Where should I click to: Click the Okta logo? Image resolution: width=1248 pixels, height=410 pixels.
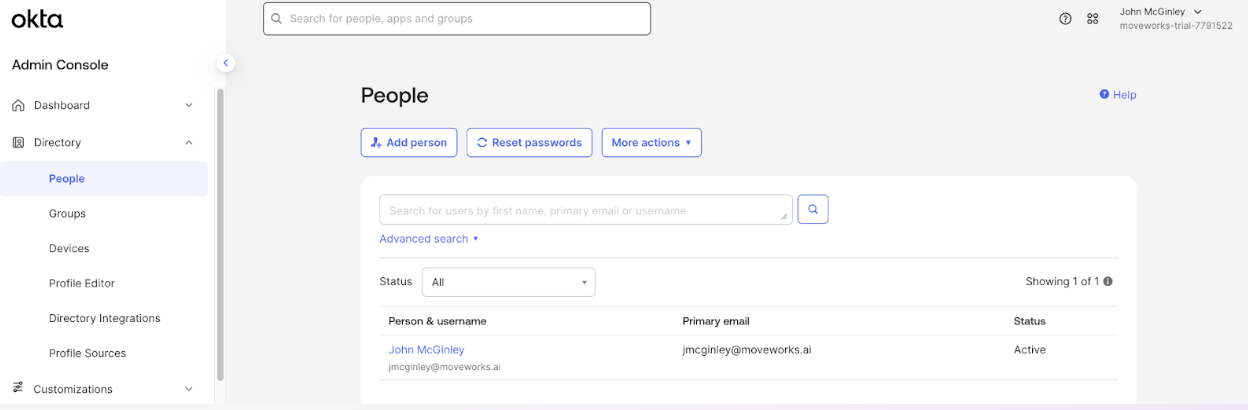coord(37,18)
